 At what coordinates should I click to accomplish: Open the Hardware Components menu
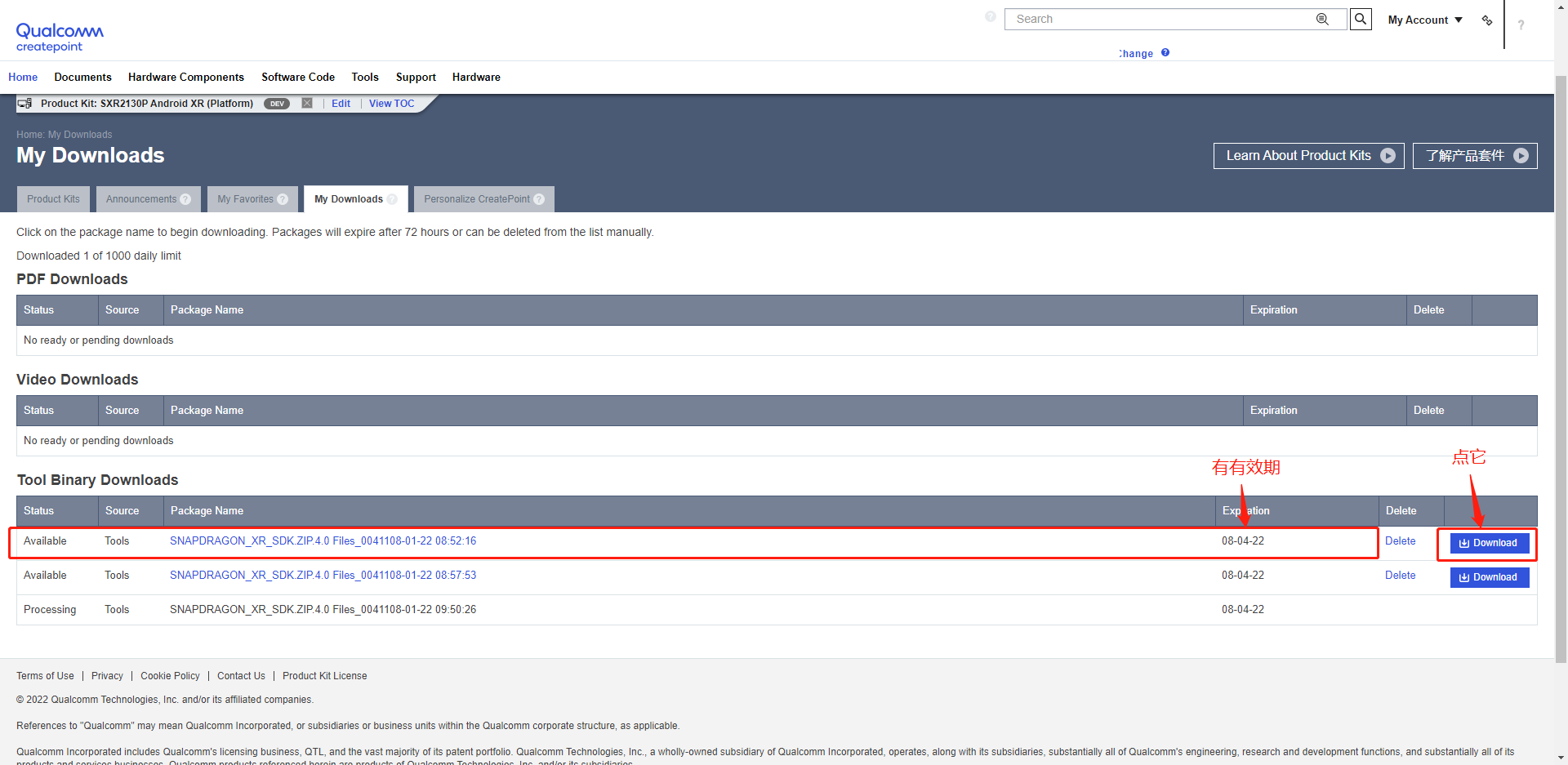point(186,77)
